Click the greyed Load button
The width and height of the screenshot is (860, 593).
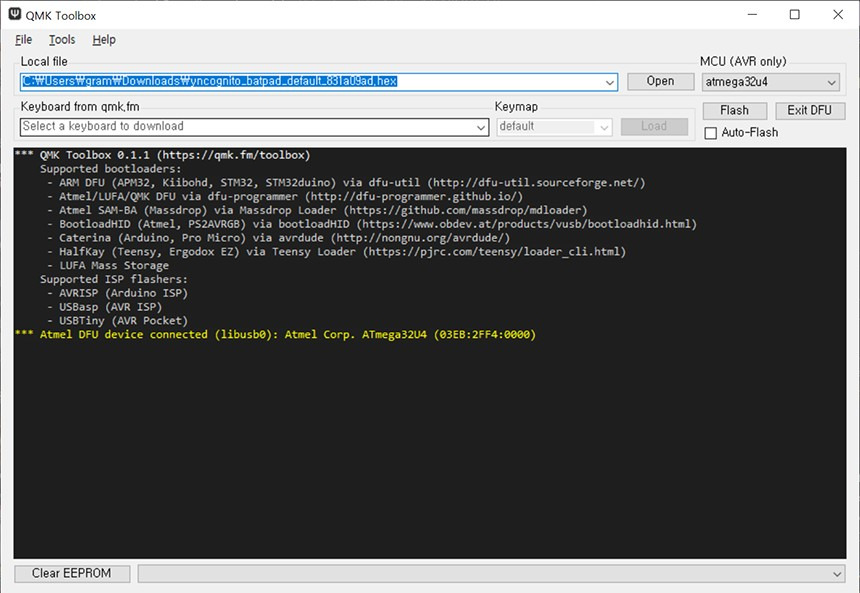click(x=654, y=126)
